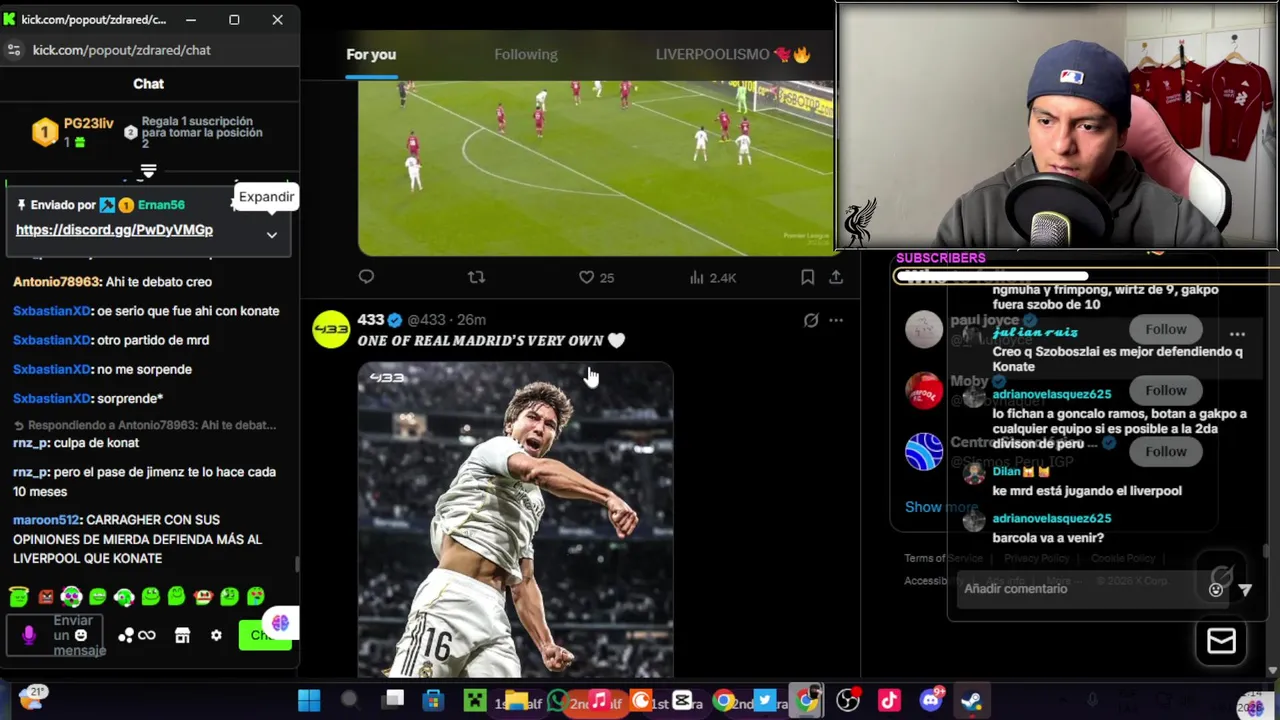Open the LIVERPOOLISMO tab
This screenshot has height=720, width=1280.
(733, 54)
